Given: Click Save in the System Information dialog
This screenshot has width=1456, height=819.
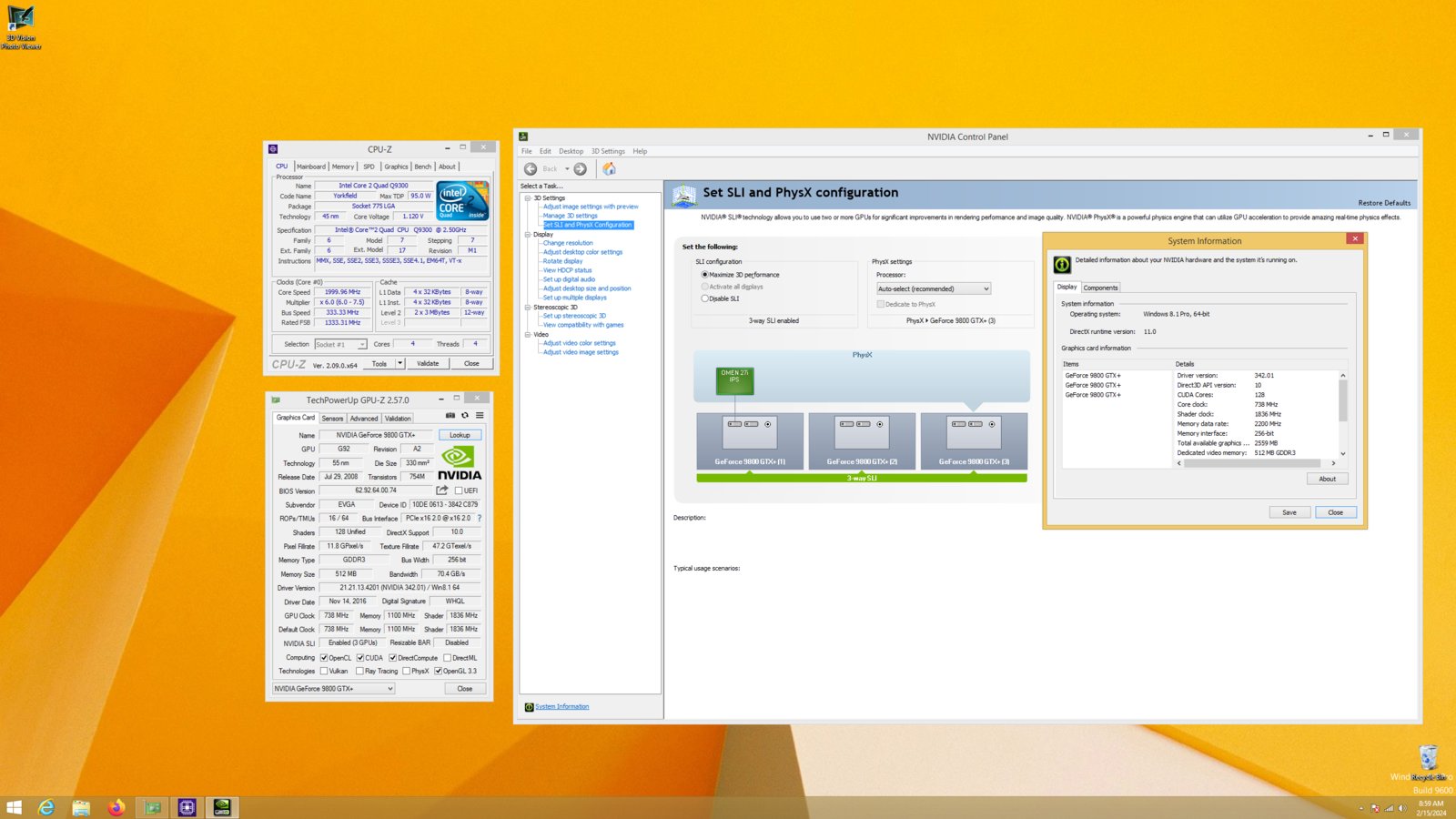Looking at the screenshot, I should (x=1289, y=512).
